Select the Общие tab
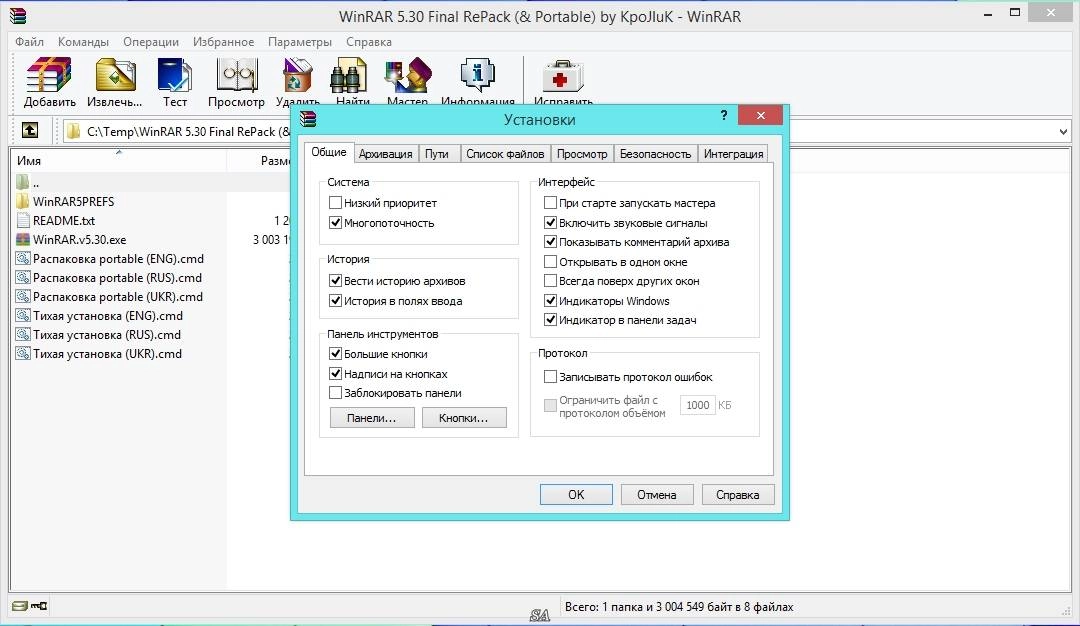The image size is (1080, 626). click(329, 152)
